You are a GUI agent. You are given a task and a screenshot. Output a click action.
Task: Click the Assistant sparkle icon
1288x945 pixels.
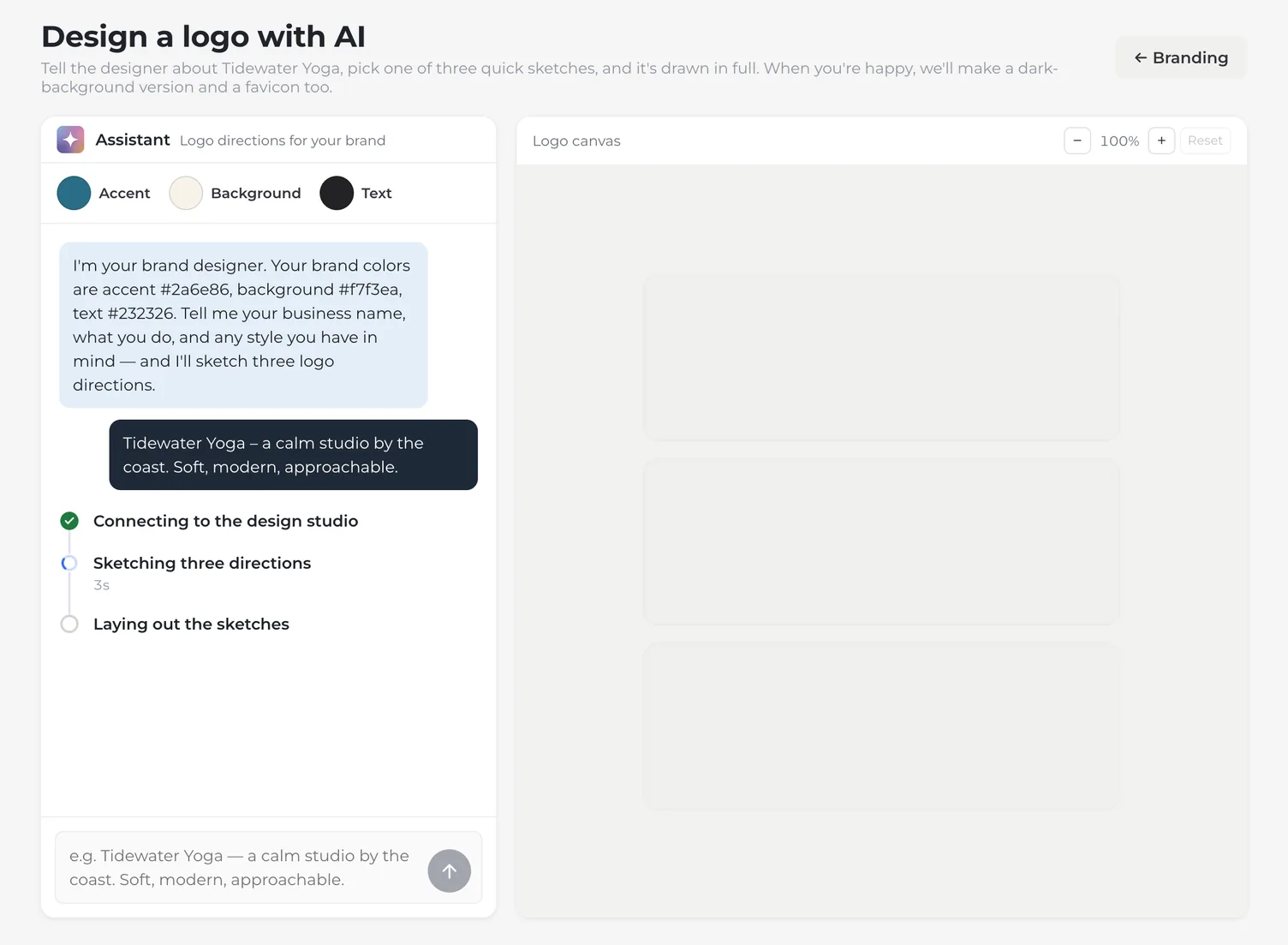(x=70, y=140)
